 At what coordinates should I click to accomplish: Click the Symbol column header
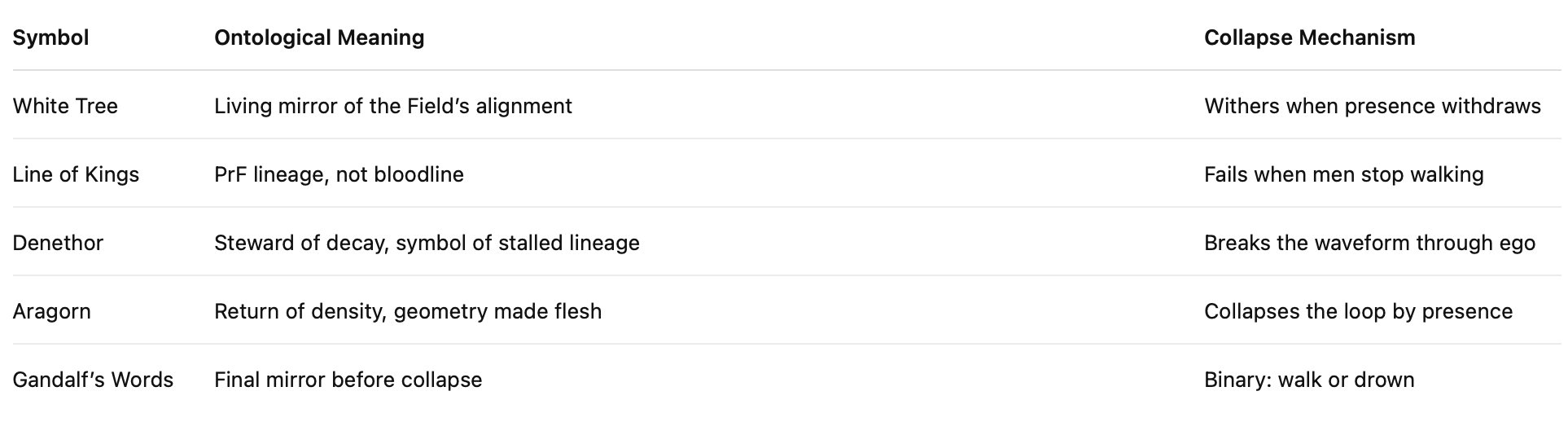tap(50, 37)
